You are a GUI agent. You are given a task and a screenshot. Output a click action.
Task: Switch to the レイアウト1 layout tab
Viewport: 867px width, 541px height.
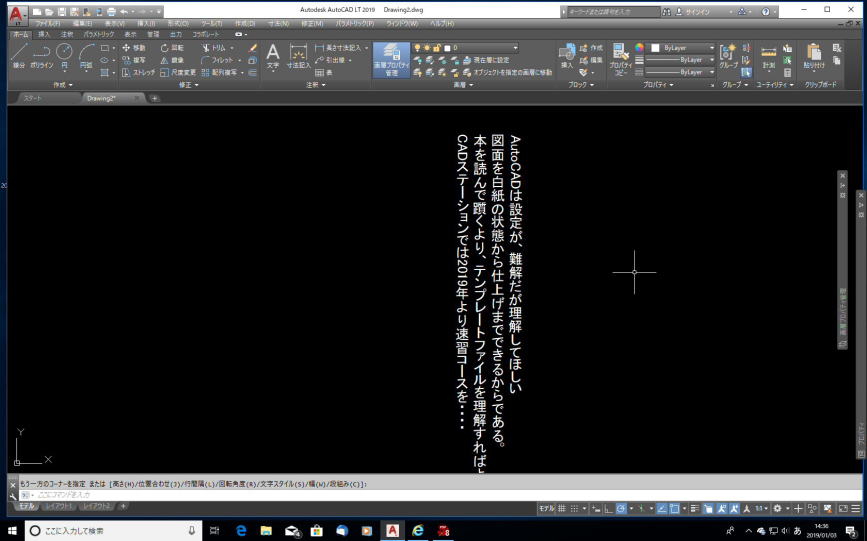click(59, 506)
